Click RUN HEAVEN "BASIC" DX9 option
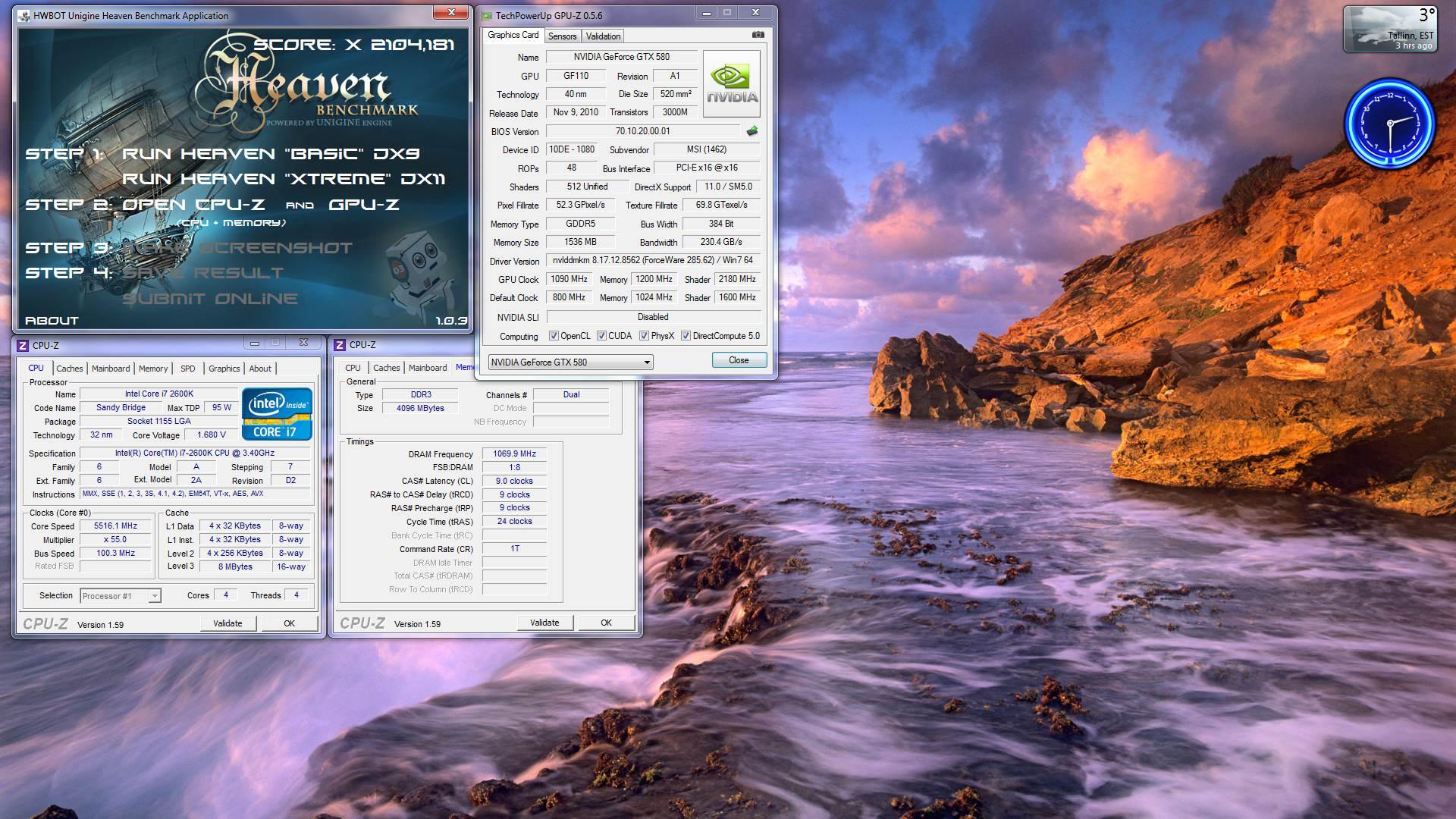Image resolution: width=1456 pixels, height=819 pixels. click(x=271, y=154)
